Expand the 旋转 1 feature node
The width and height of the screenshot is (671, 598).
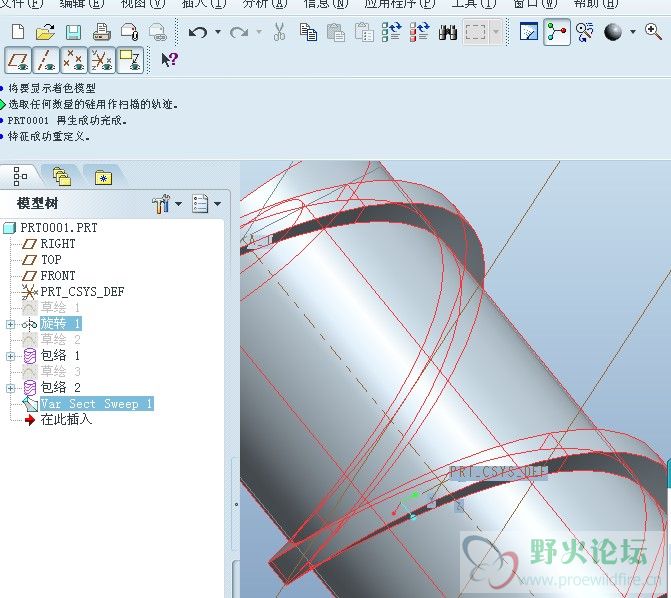click(x=10, y=324)
